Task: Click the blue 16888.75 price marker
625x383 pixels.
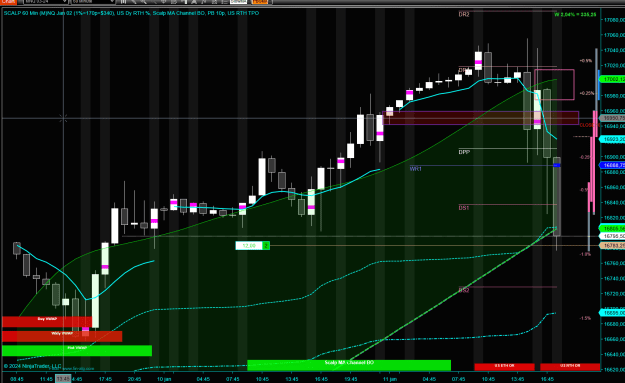Action: (x=612, y=165)
